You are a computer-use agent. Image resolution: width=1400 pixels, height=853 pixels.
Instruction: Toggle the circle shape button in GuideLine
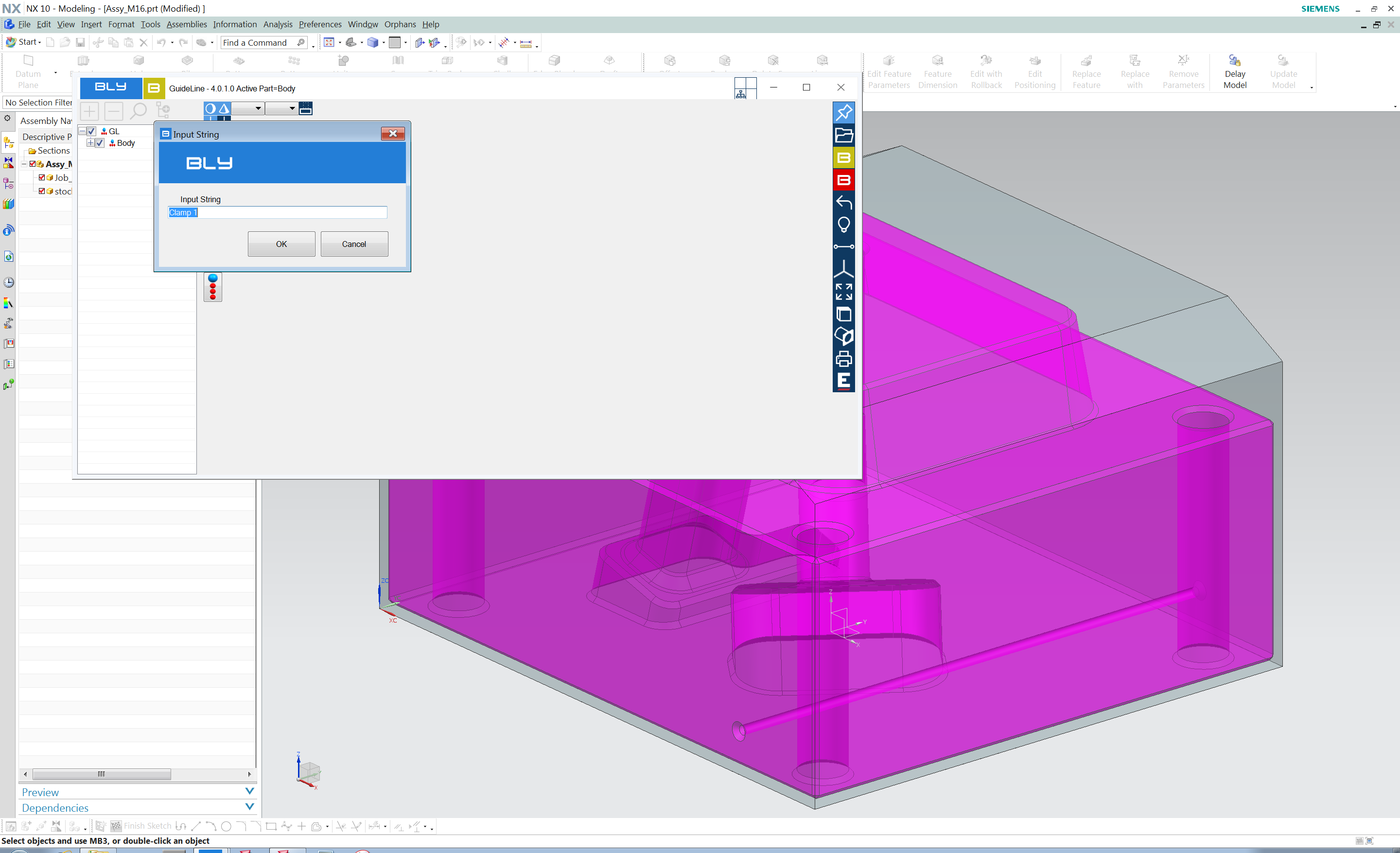click(x=210, y=108)
